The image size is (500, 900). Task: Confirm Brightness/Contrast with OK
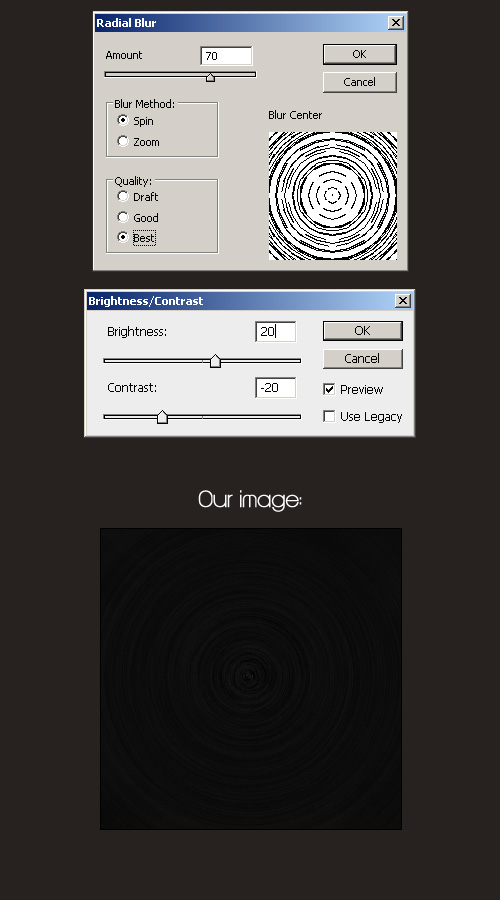click(x=363, y=331)
